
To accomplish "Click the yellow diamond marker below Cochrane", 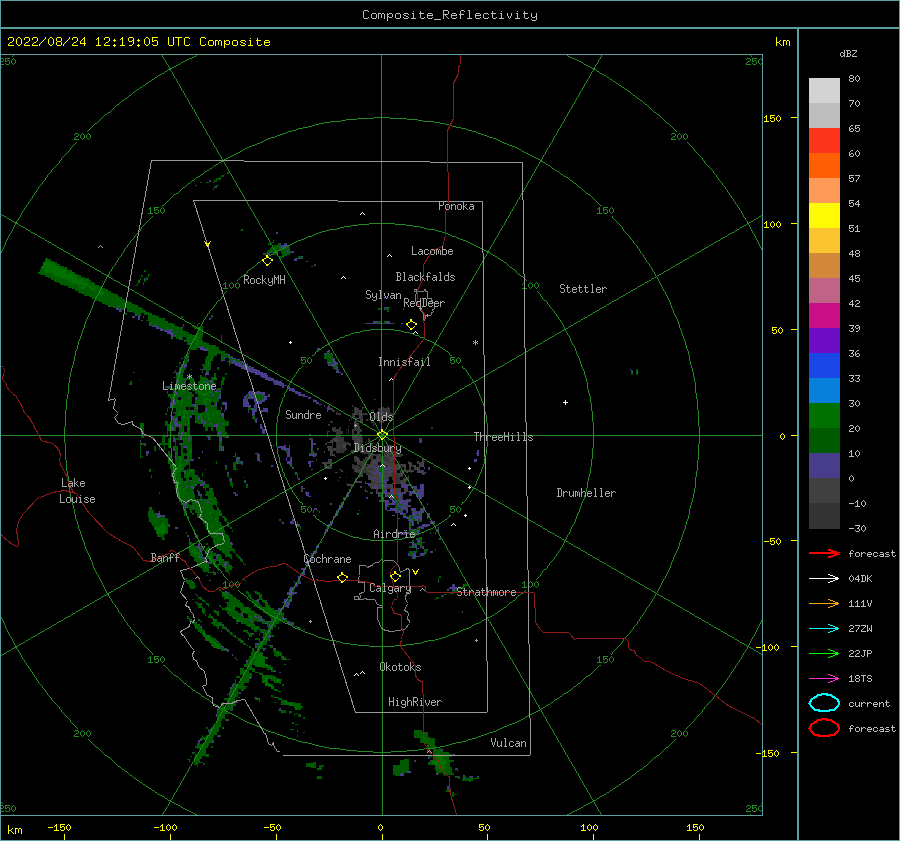I will [x=342, y=577].
